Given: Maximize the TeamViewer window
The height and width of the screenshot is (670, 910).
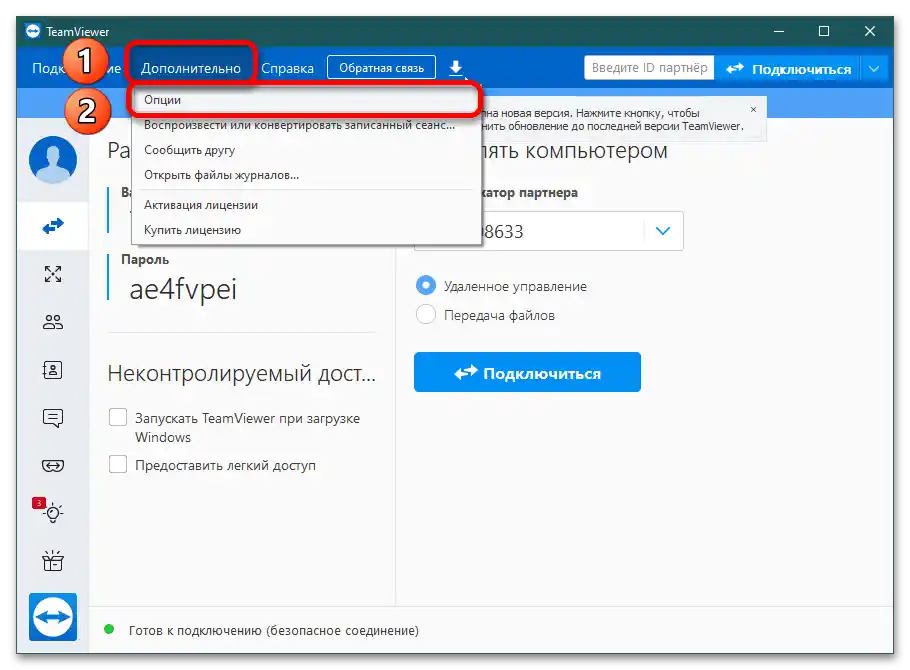Looking at the screenshot, I should 824,31.
